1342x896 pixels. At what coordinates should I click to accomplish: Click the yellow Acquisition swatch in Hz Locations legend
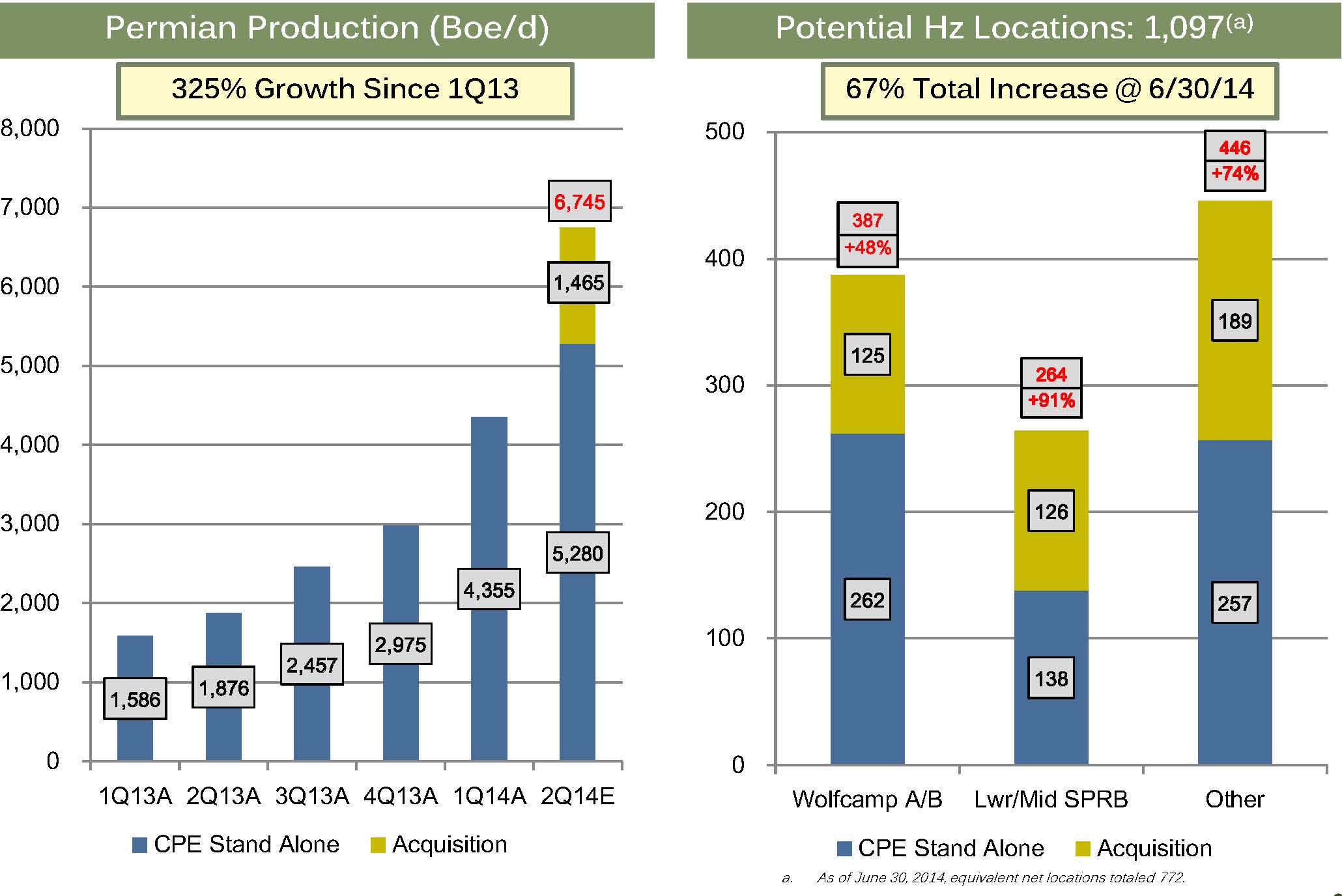1082,849
